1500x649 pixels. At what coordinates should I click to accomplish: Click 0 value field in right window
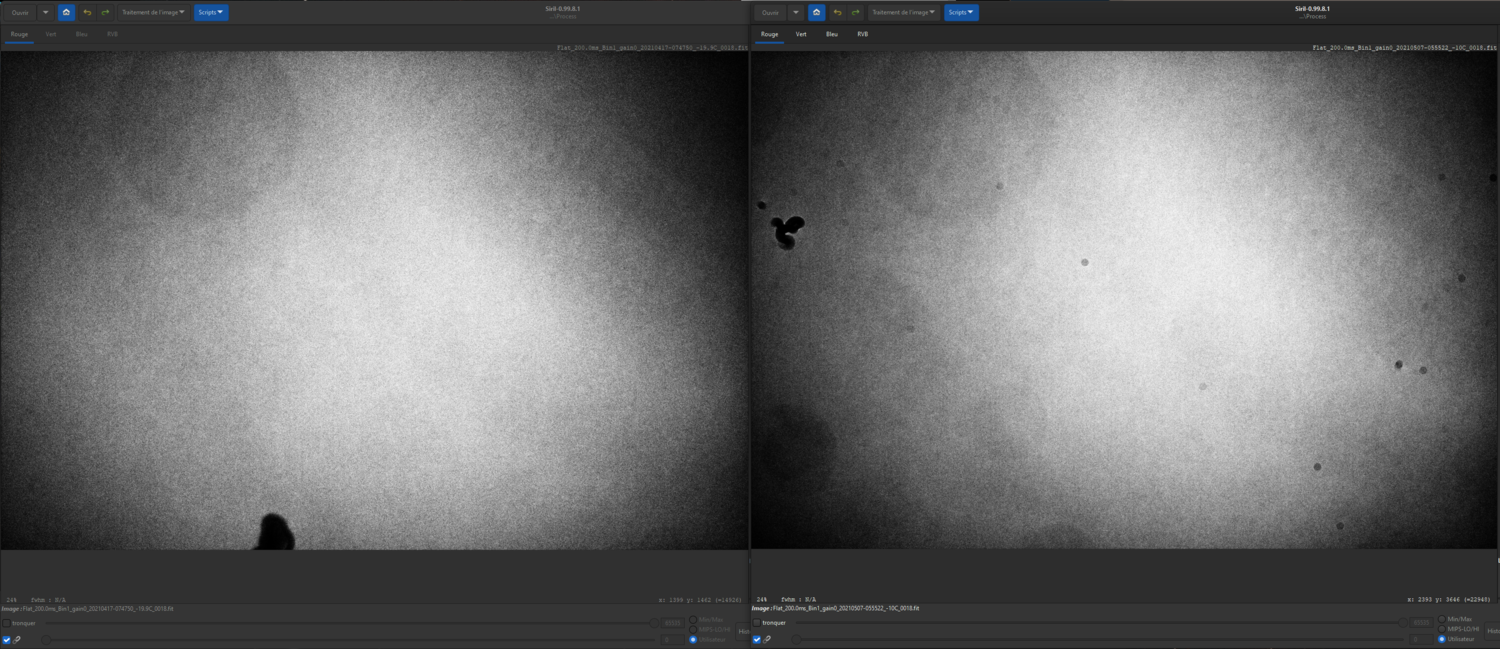(1421, 639)
